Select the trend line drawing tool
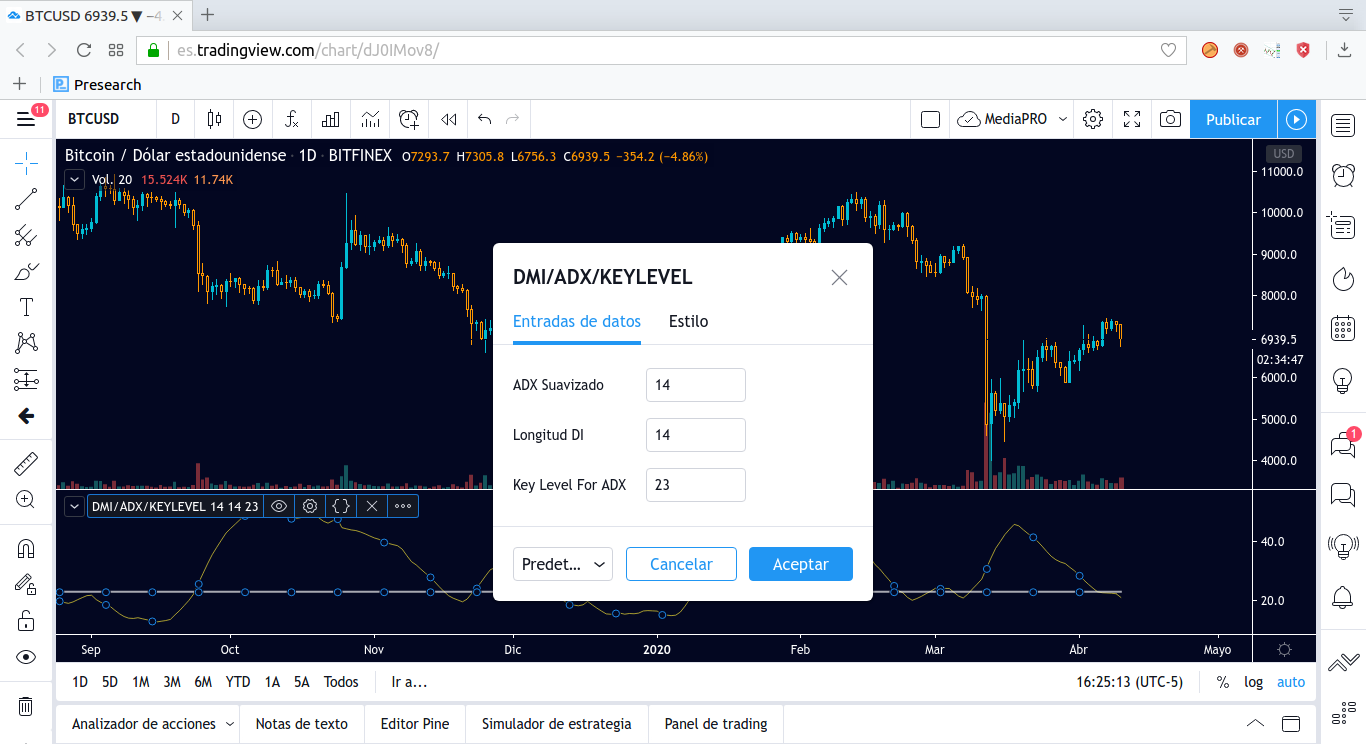1366x744 pixels. click(25, 199)
